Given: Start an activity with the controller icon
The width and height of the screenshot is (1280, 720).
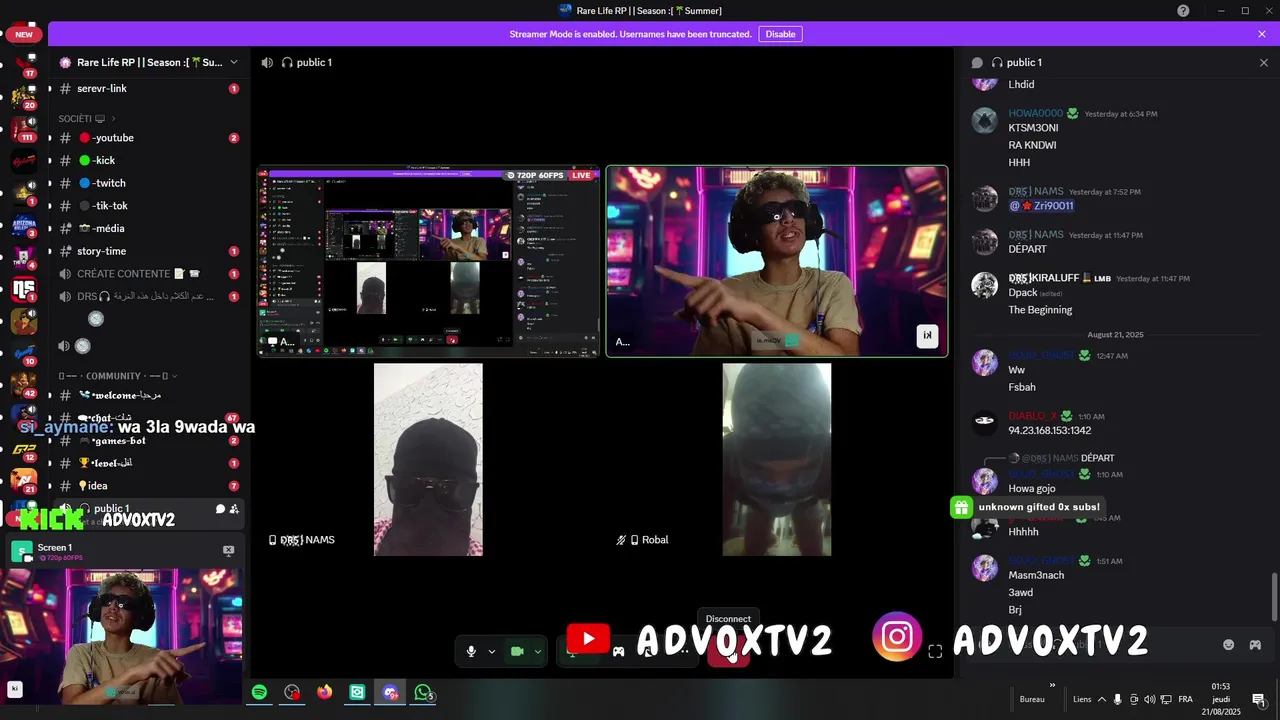Looking at the screenshot, I should (x=618, y=651).
